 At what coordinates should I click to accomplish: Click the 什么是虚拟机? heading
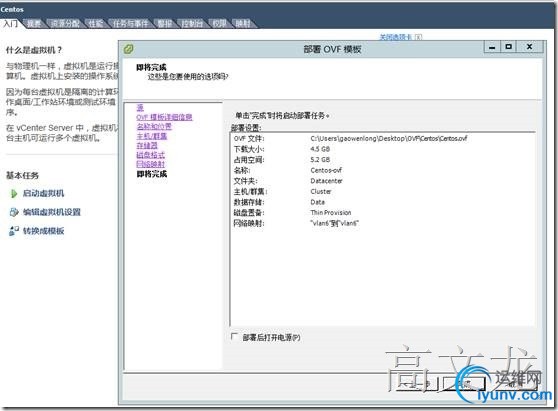[x=34, y=50]
